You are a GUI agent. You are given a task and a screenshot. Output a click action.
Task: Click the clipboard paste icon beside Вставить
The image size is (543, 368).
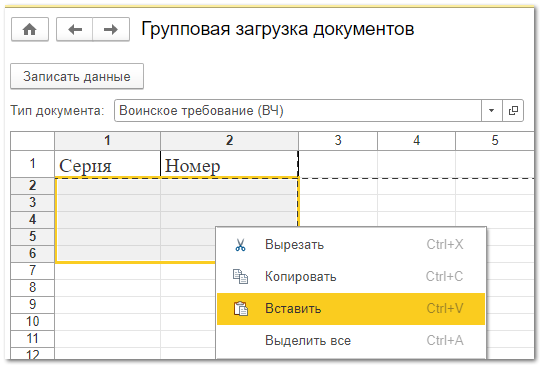(241, 308)
